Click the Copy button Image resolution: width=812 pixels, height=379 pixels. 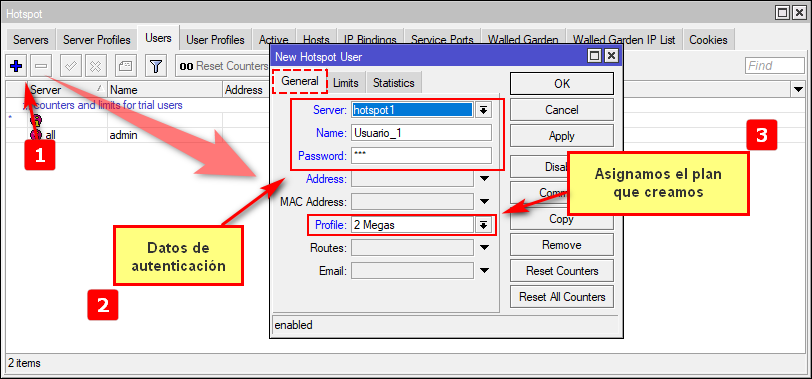tap(562, 219)
